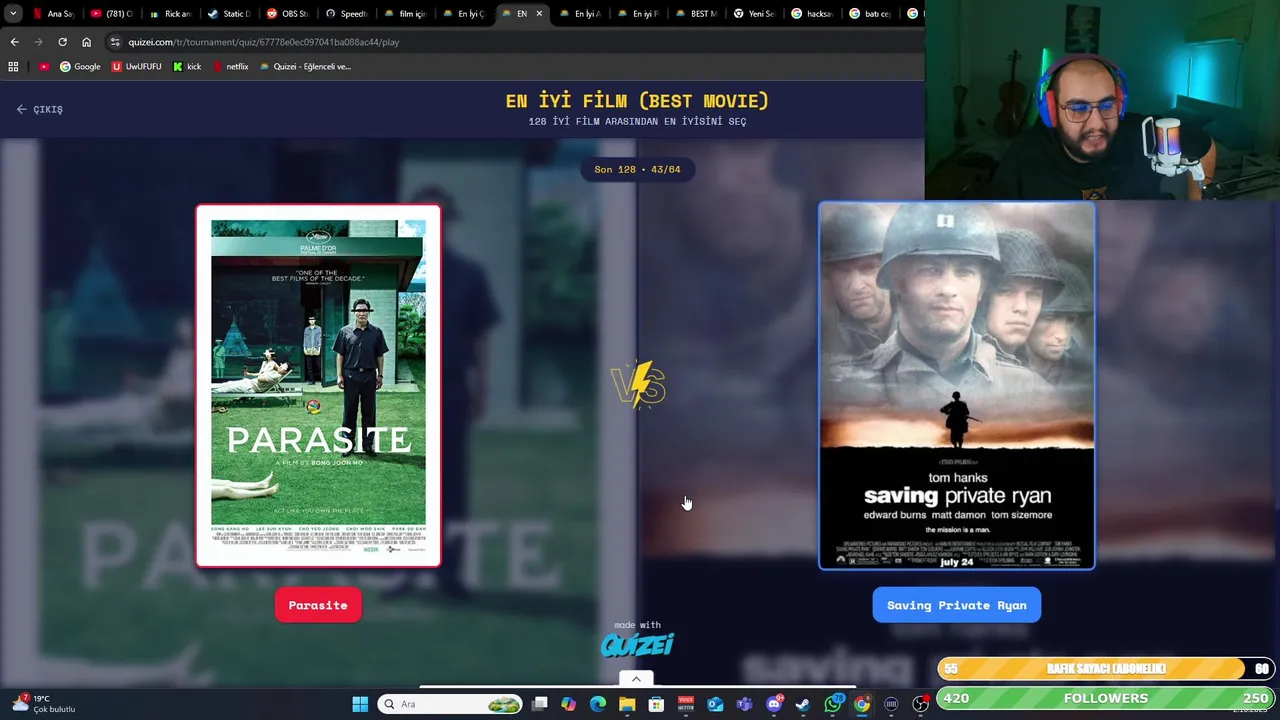Switch to the Yeni Sekme tab

pos(755,14)
